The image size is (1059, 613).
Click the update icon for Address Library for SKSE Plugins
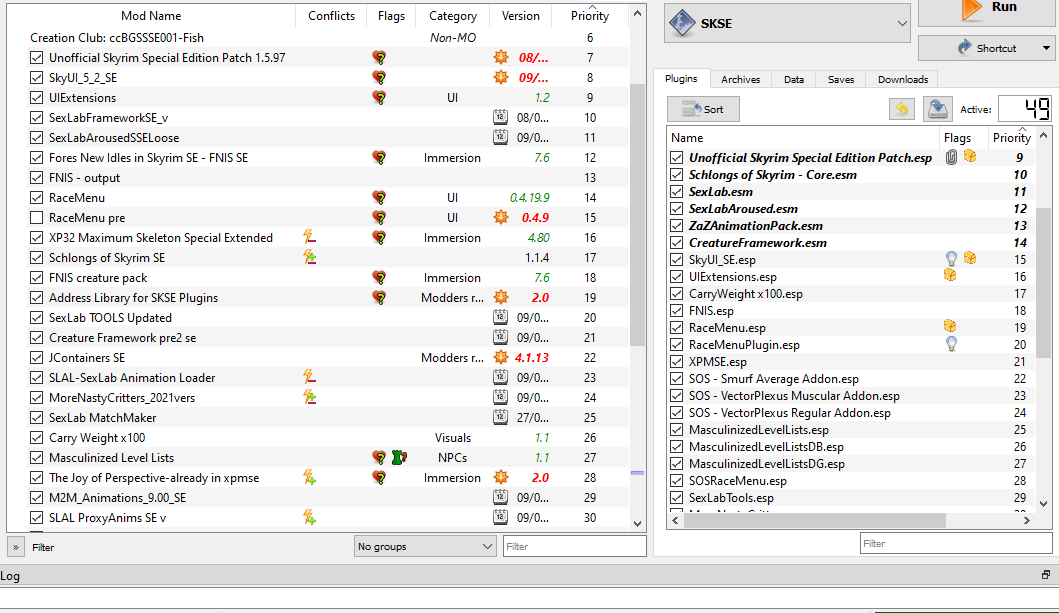click(x=500, y=297)
